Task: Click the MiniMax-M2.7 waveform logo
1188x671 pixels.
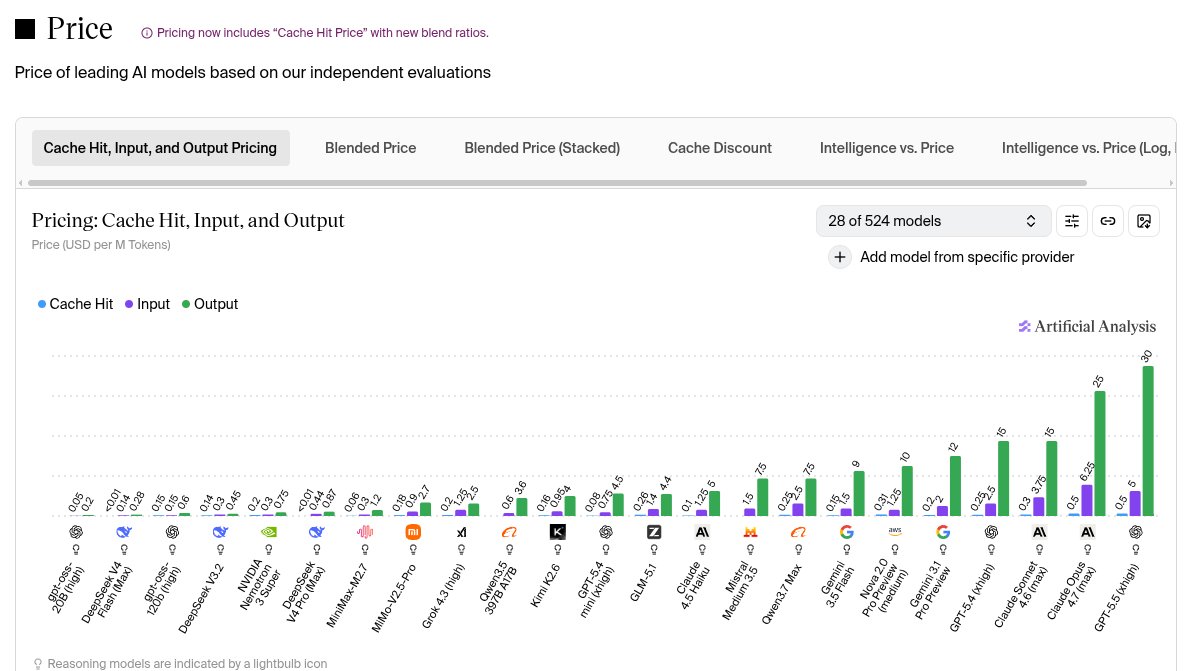Action: click(x=365, y=532)
